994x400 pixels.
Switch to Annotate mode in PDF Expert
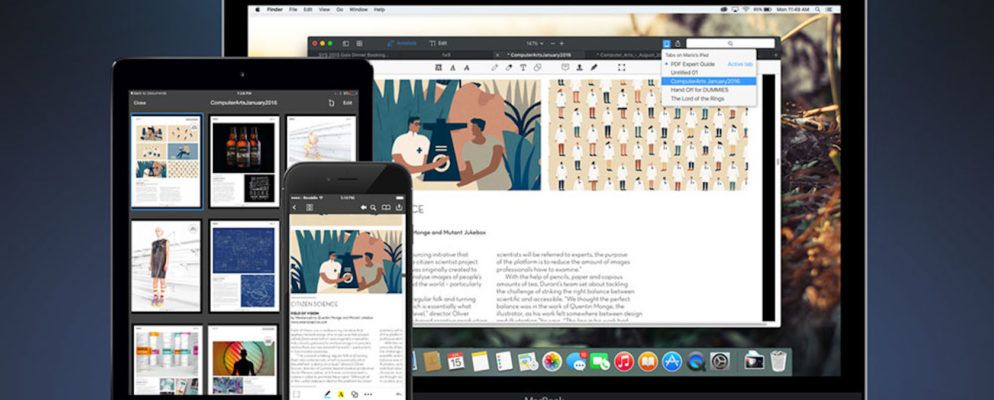pos(402,43)
